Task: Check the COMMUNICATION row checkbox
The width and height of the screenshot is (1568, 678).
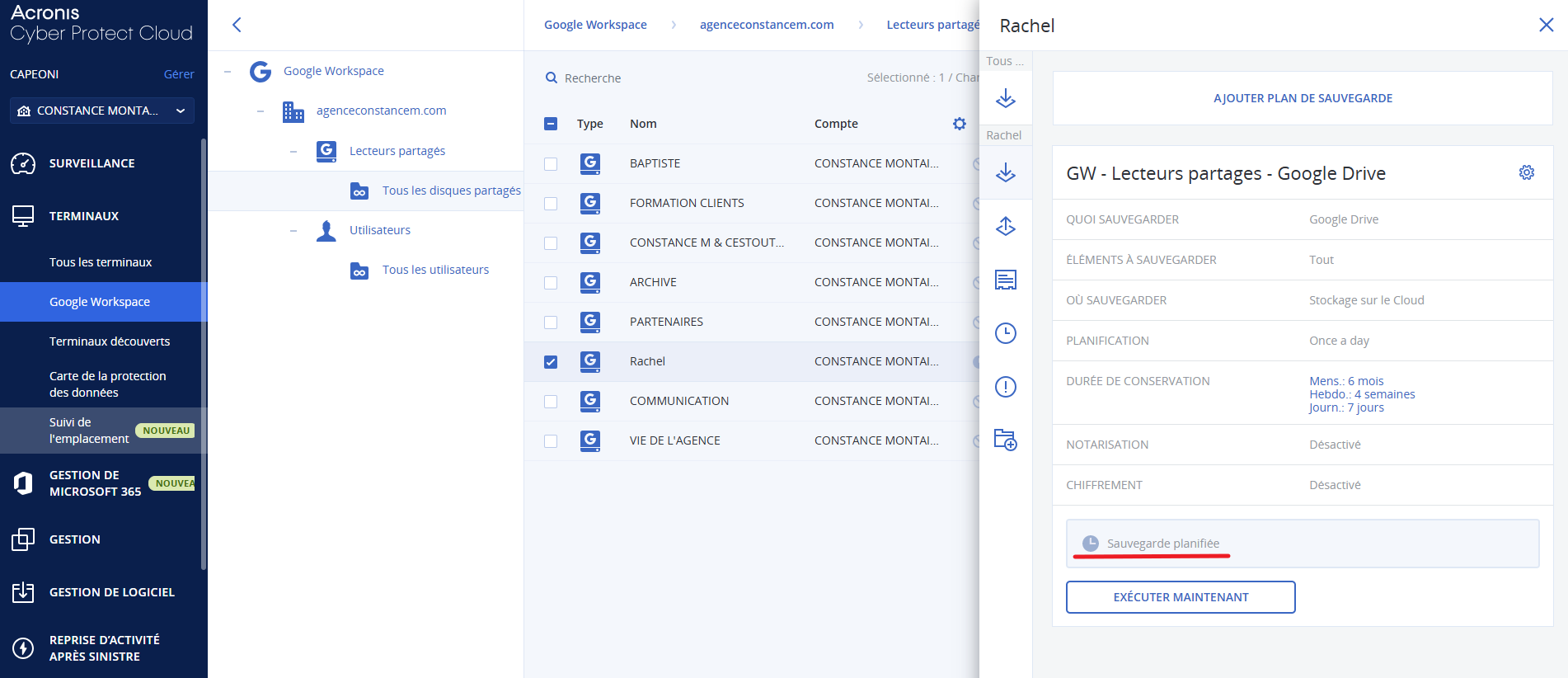Action: tap(551, 402)
